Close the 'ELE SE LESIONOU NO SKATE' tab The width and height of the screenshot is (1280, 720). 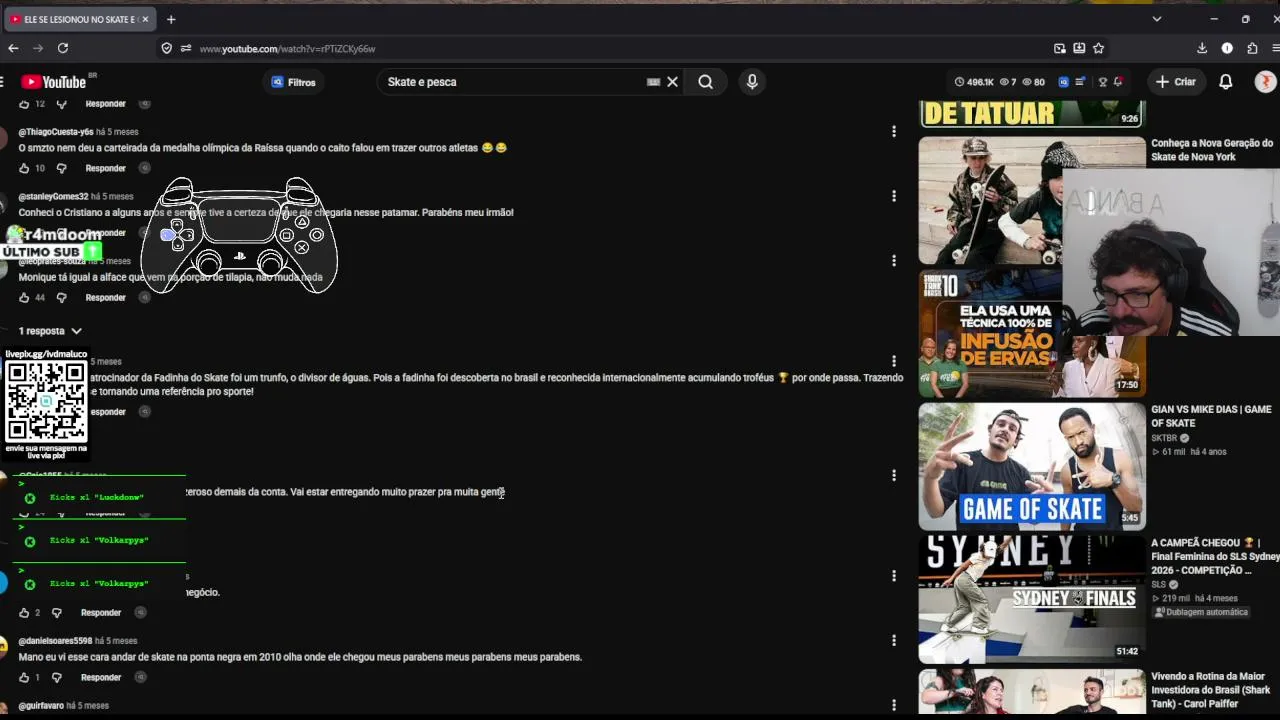145,19
